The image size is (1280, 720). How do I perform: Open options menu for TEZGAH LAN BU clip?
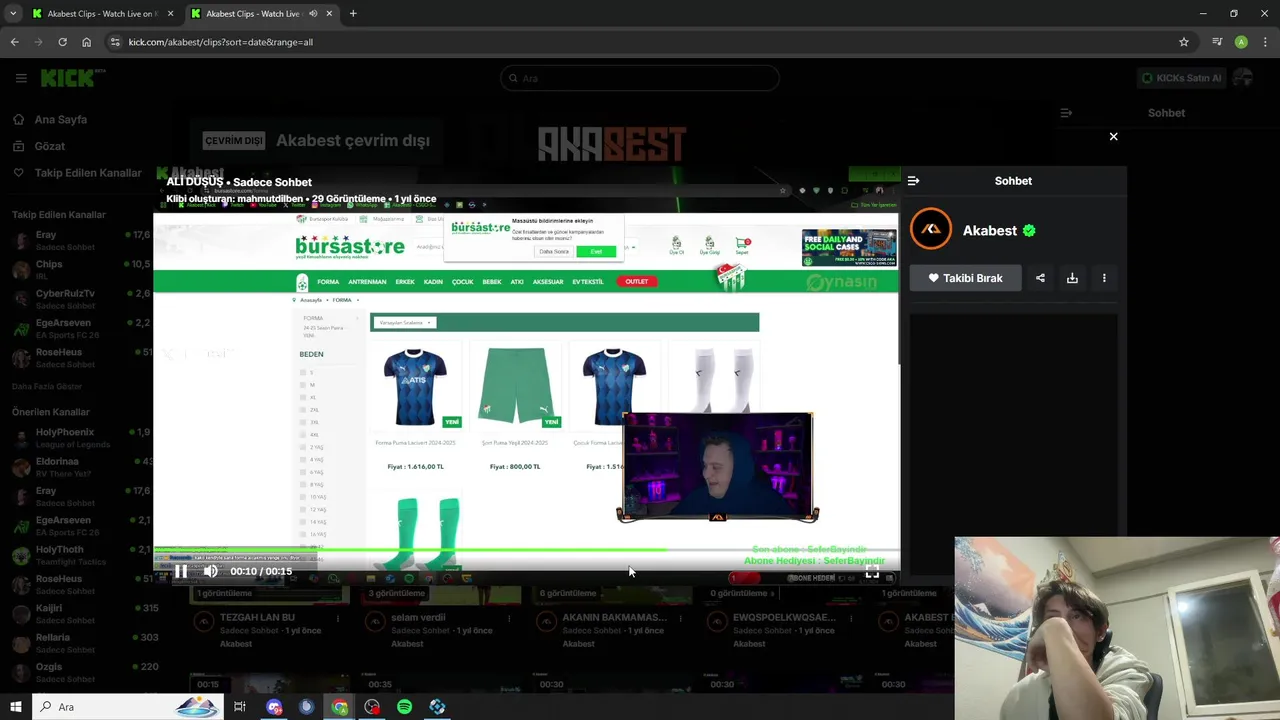pyautogui.click(x=338, y=619)
